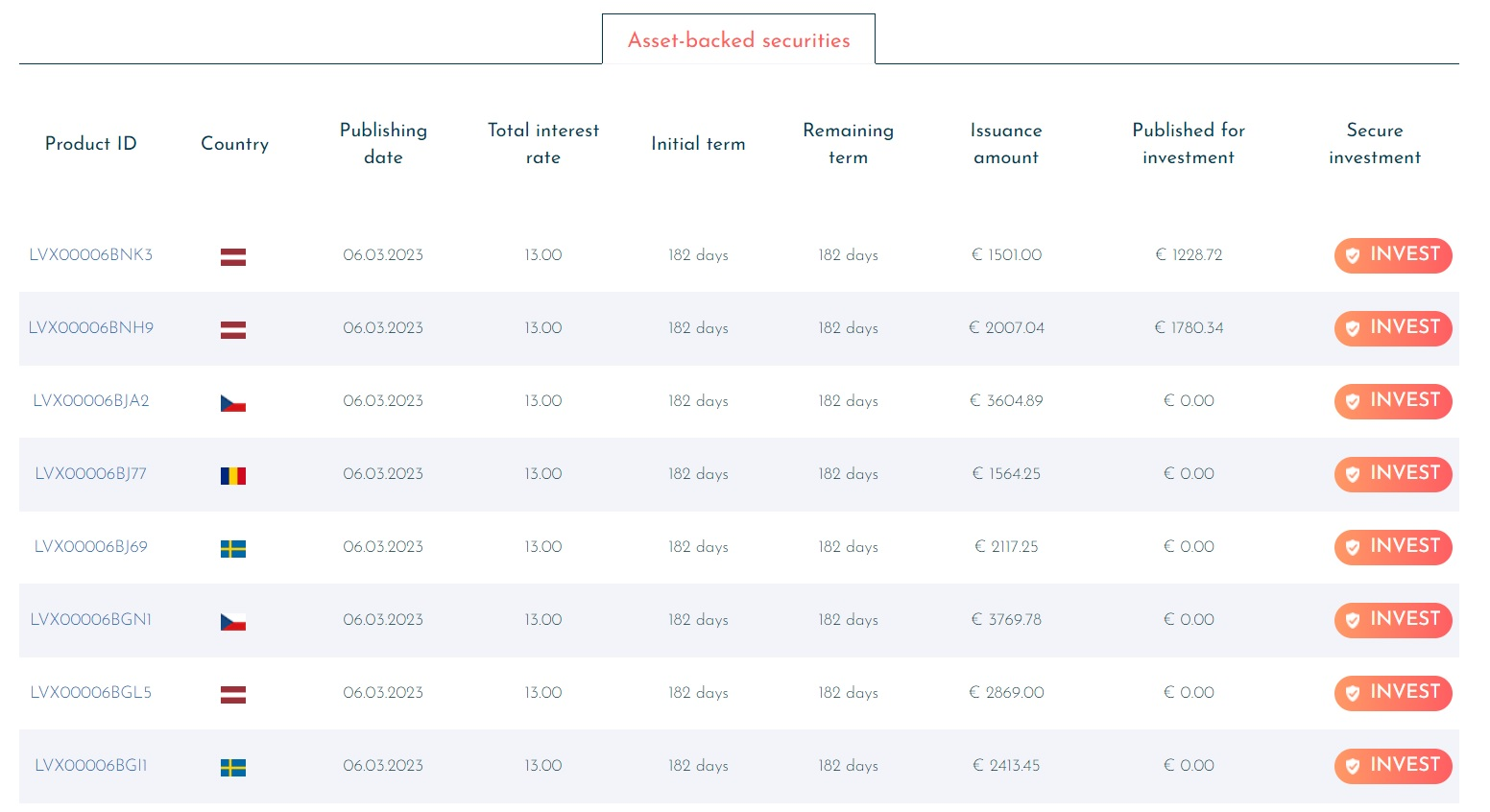Select issuance amount € 2869.00
The image size is (1490, 812).
(x=1006, y=693)
